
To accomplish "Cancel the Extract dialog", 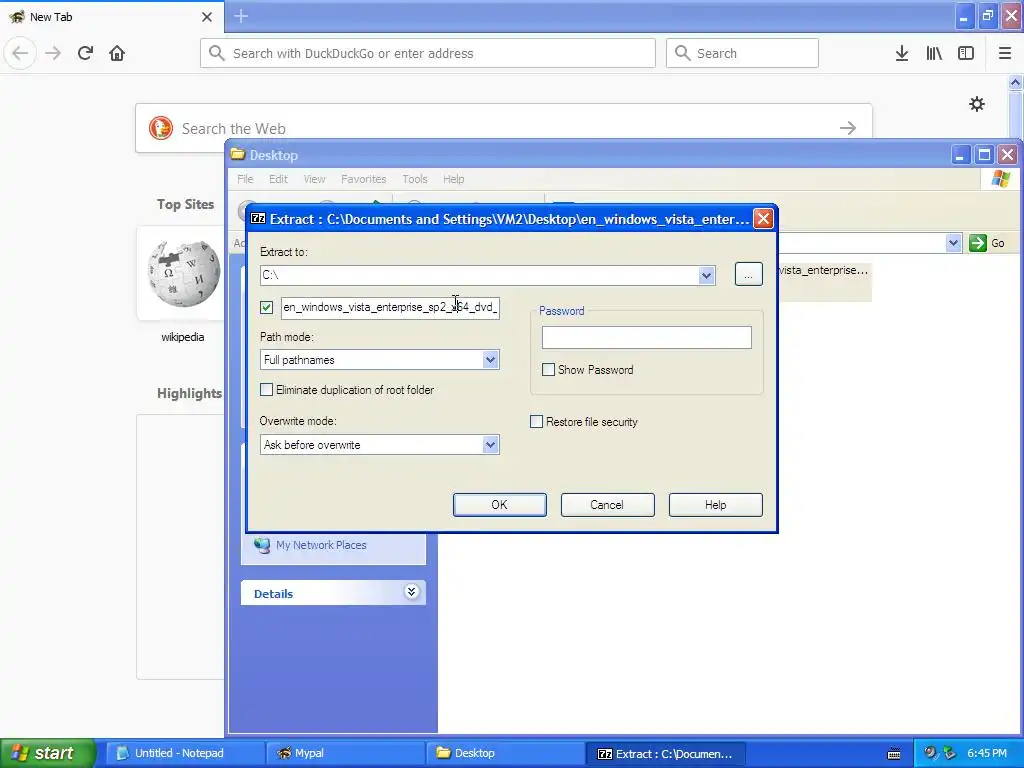I will click(x=607, y=505).
